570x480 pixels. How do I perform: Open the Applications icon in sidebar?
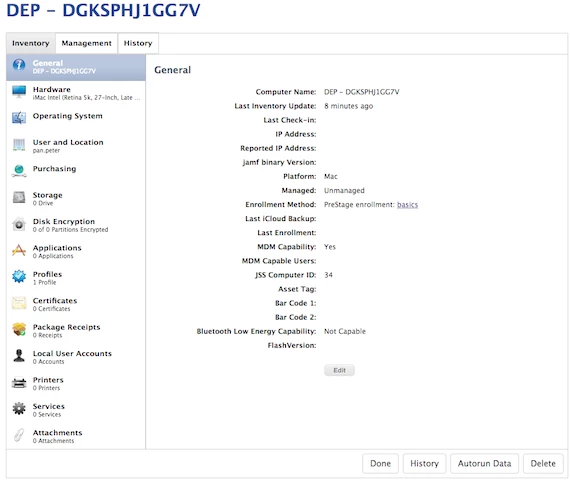coord(19,250)
